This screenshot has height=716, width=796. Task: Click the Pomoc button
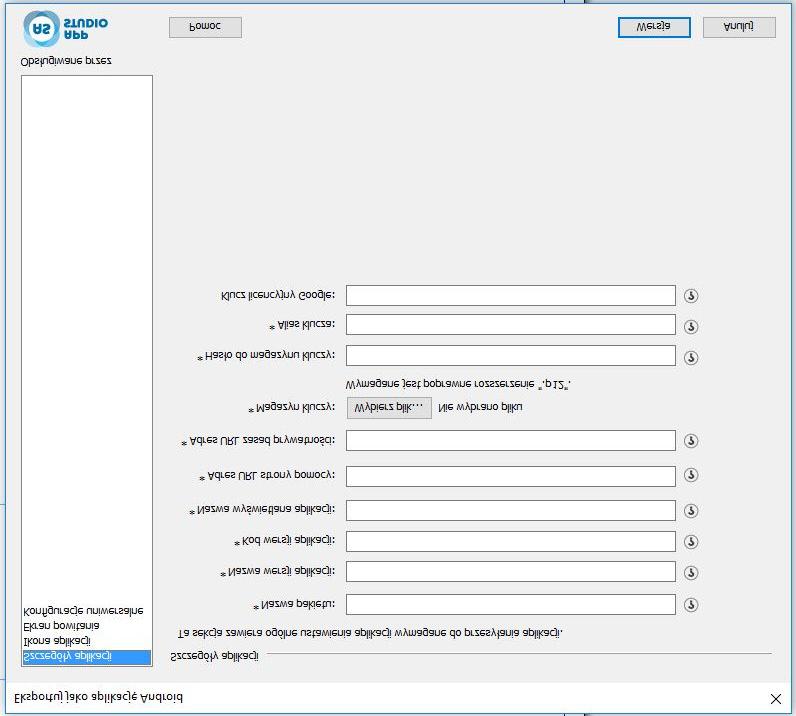click(x=205, y=27)
